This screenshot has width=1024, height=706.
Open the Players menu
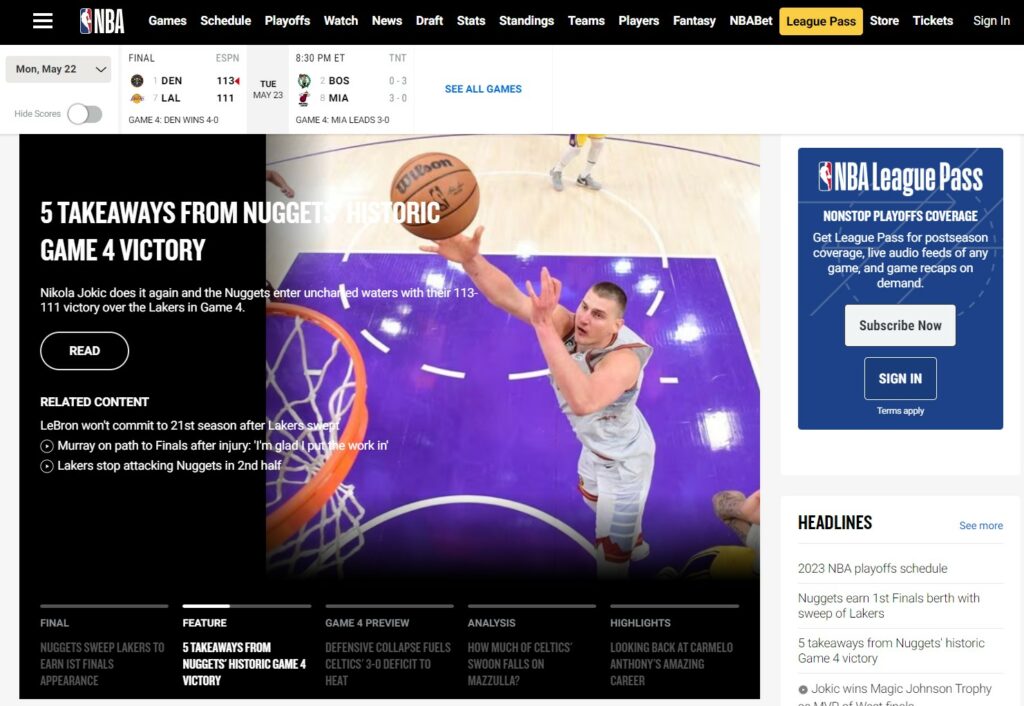tap(639, 21)
